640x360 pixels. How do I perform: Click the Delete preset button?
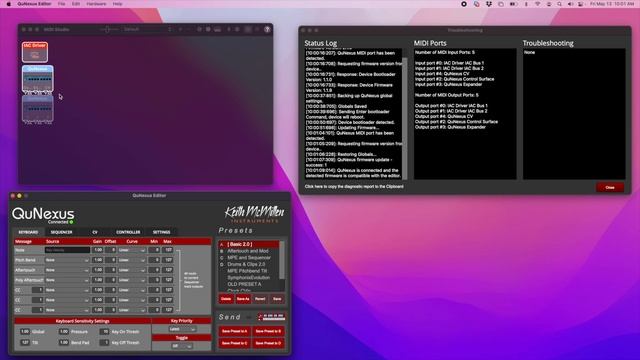point(226,299)
